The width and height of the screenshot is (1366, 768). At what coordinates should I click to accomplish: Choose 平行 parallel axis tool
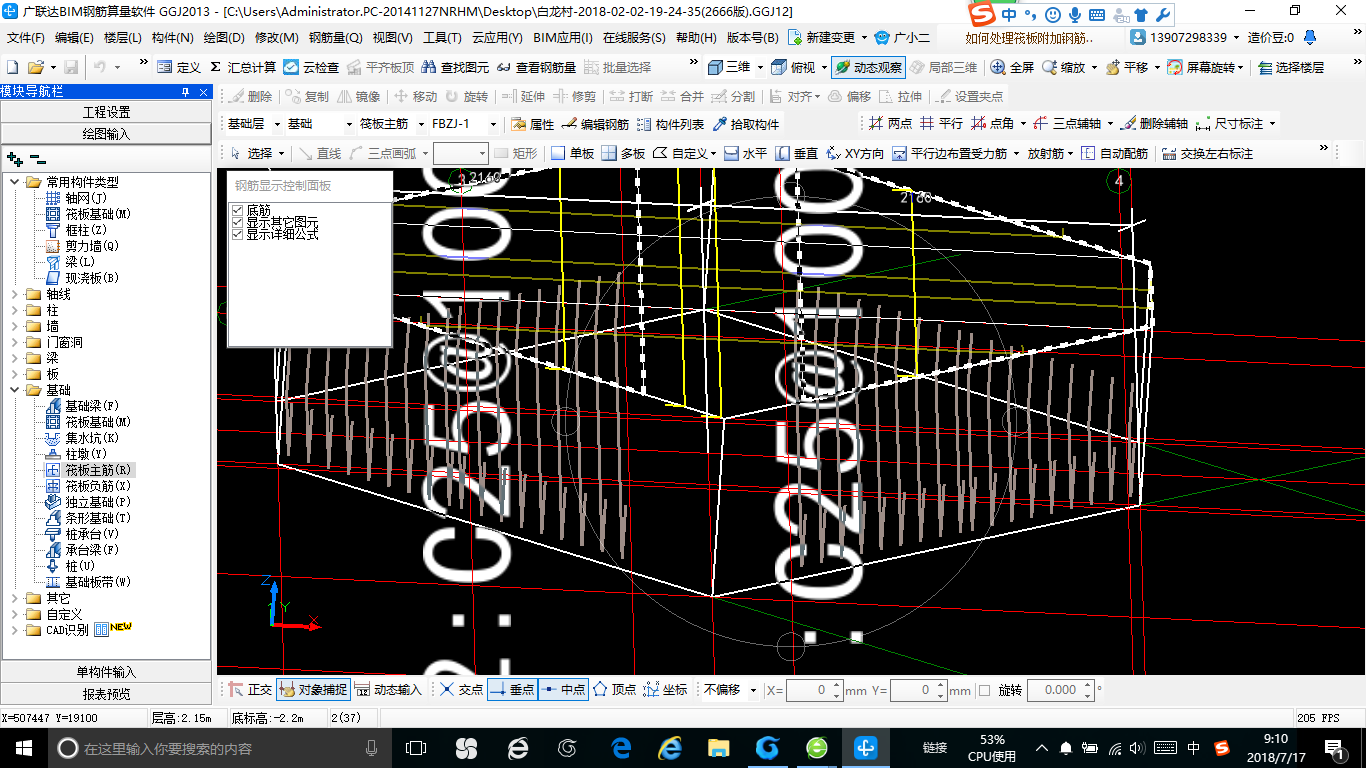(x=941, y=124)
